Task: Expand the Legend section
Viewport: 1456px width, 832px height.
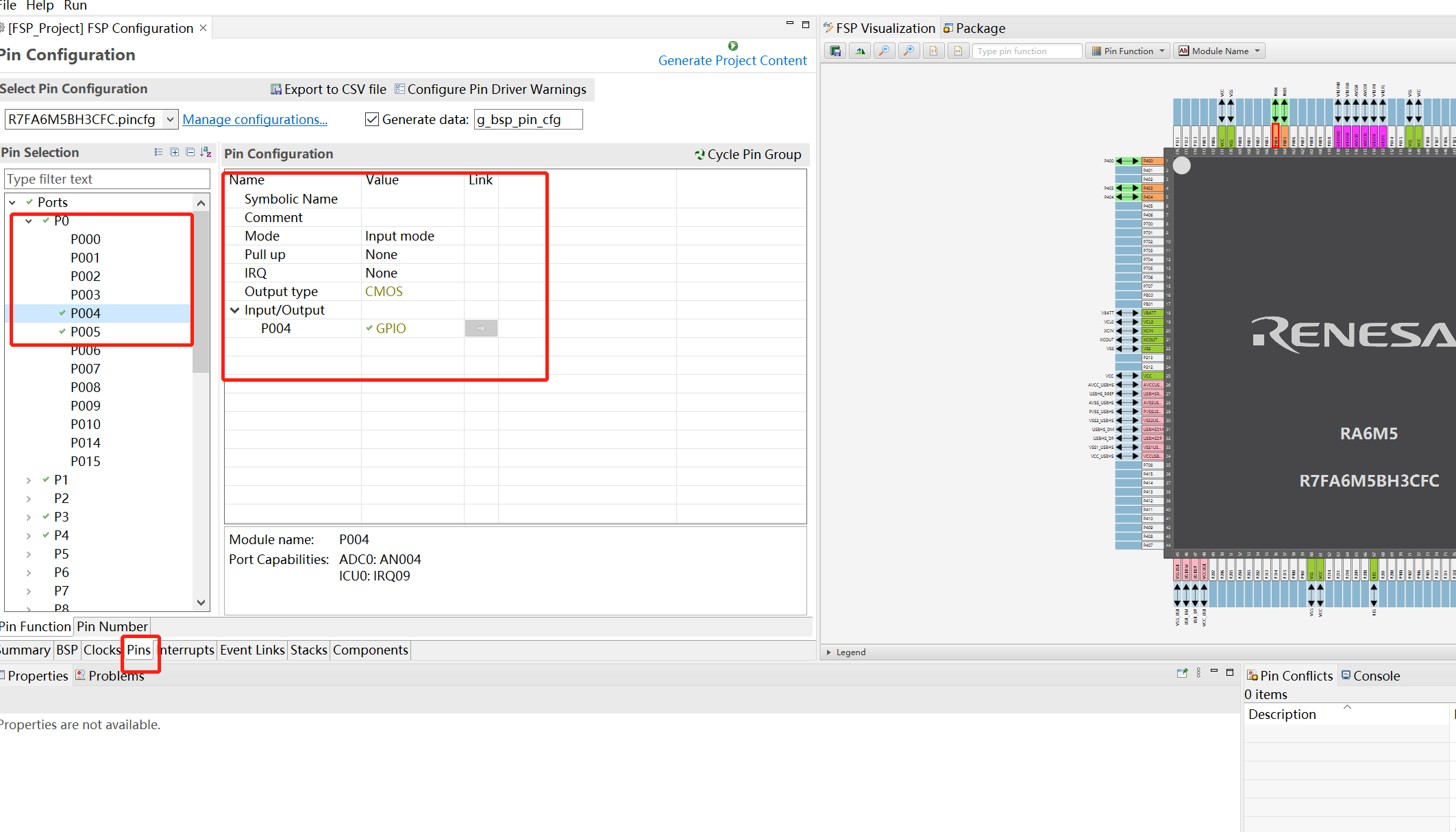Action: 829,652
